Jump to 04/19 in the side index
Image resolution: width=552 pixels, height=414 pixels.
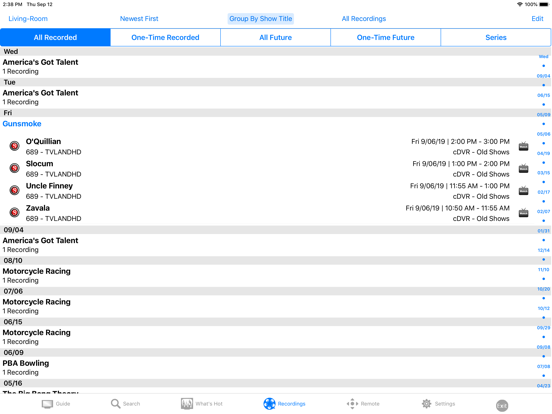point(543,153)
